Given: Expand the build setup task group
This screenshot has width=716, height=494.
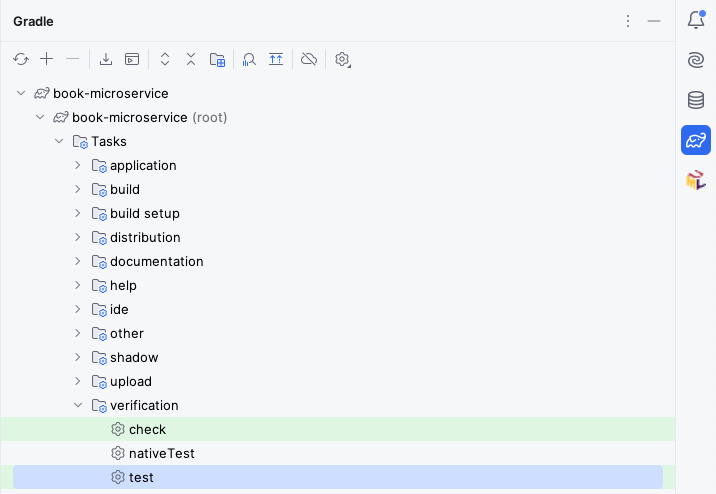Looking at the screenshot, I should [x=78, y=213].
